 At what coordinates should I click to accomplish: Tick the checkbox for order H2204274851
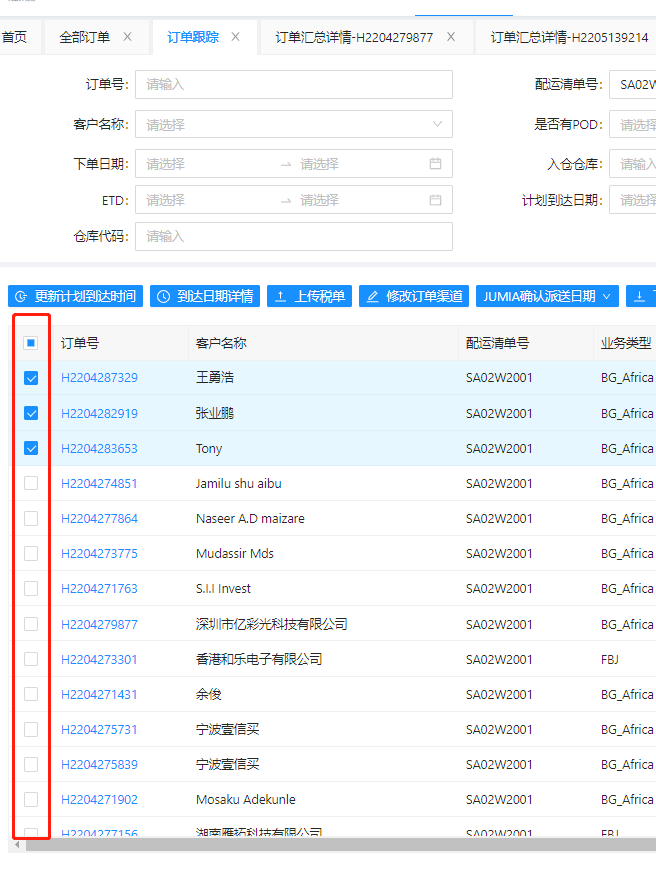[31, 483]
